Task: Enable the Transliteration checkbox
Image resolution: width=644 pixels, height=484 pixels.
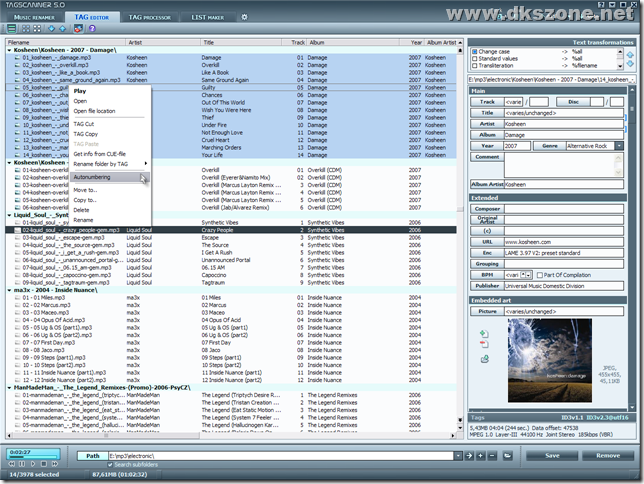Action: [474, 66]
